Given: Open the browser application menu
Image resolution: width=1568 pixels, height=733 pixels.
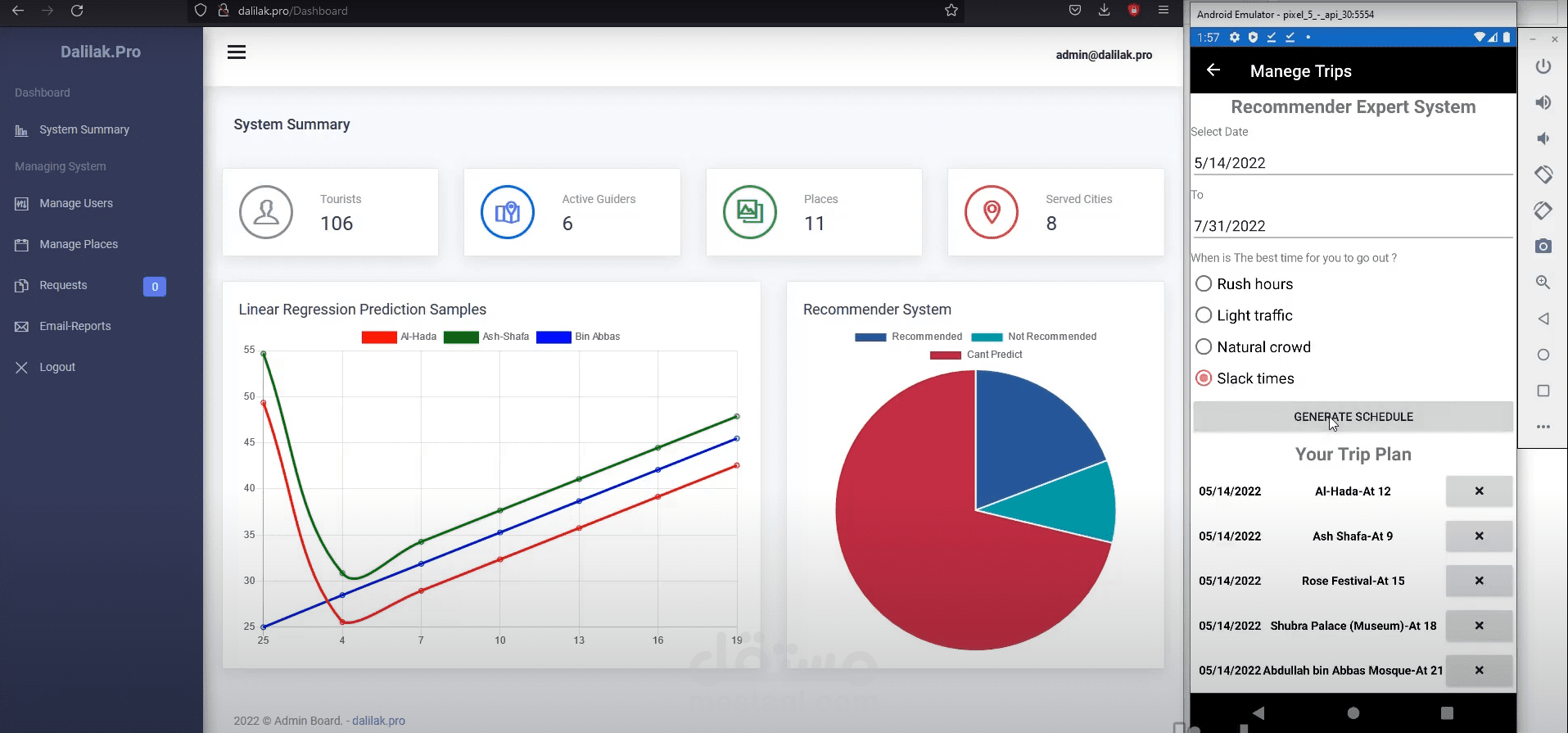Looking at the screenshot, I should 1164,11.
